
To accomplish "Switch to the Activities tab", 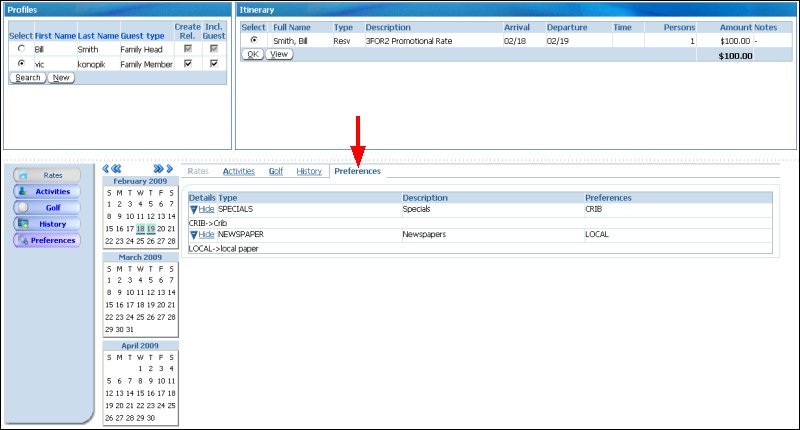I will click(238, 171).
